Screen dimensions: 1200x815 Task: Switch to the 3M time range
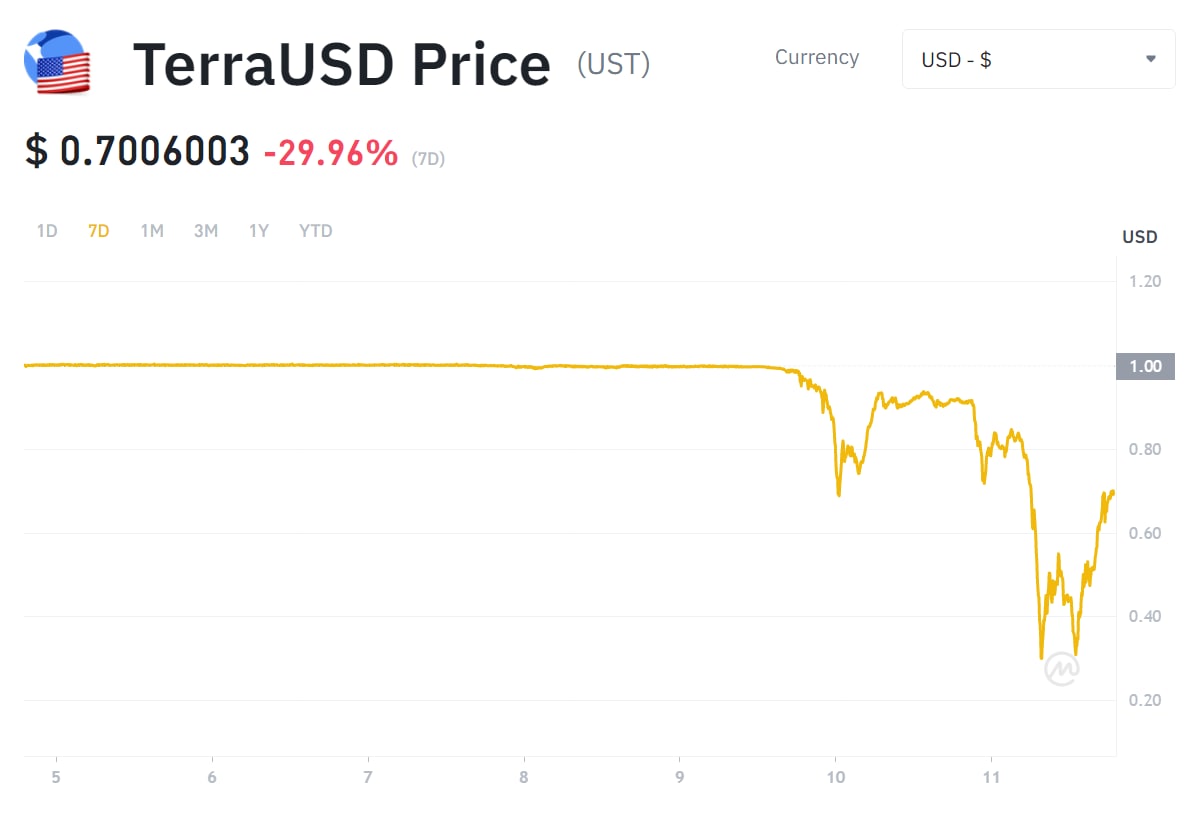(206, 231)
